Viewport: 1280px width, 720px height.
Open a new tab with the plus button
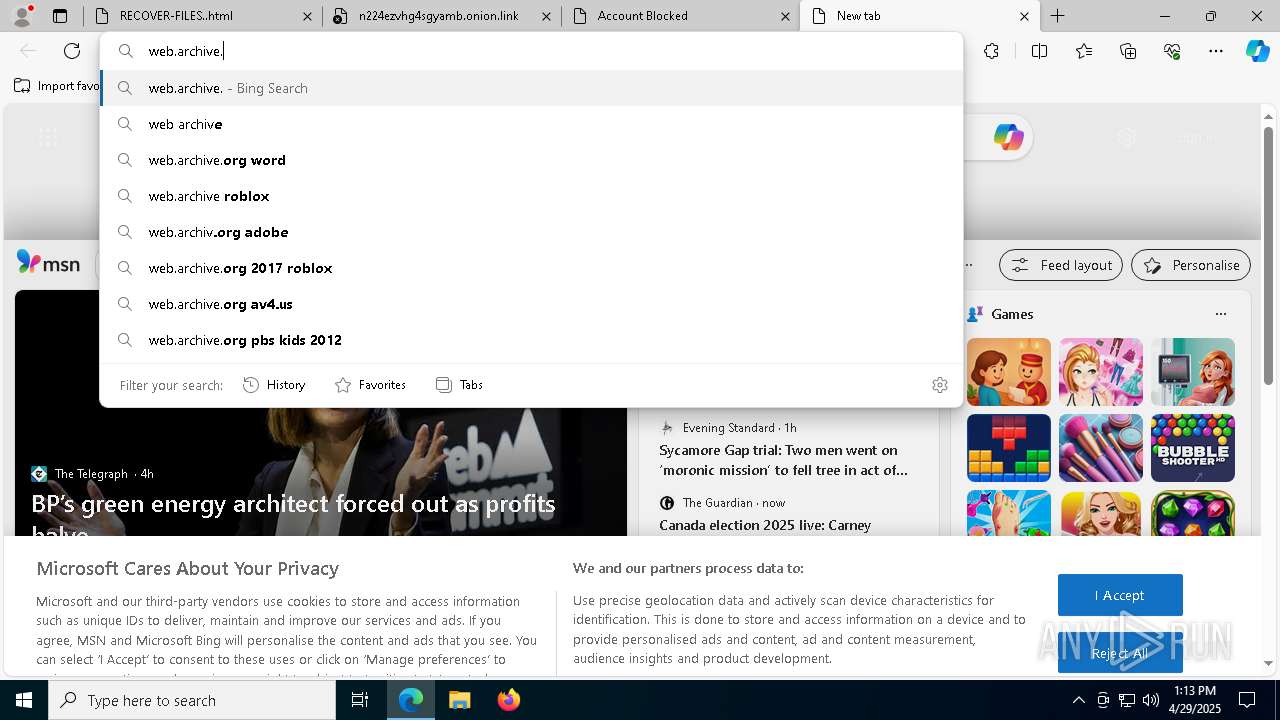(1057, 16)
